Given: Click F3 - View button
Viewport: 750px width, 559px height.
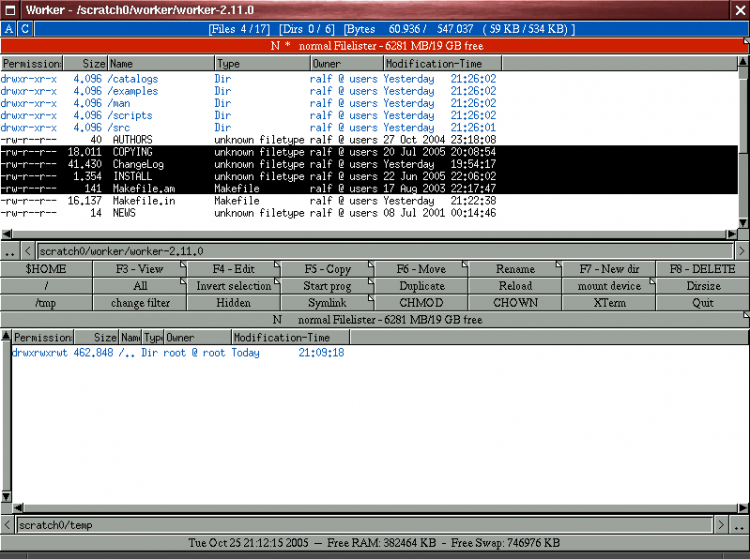Looking at the screenshot, I should point(140,269).
